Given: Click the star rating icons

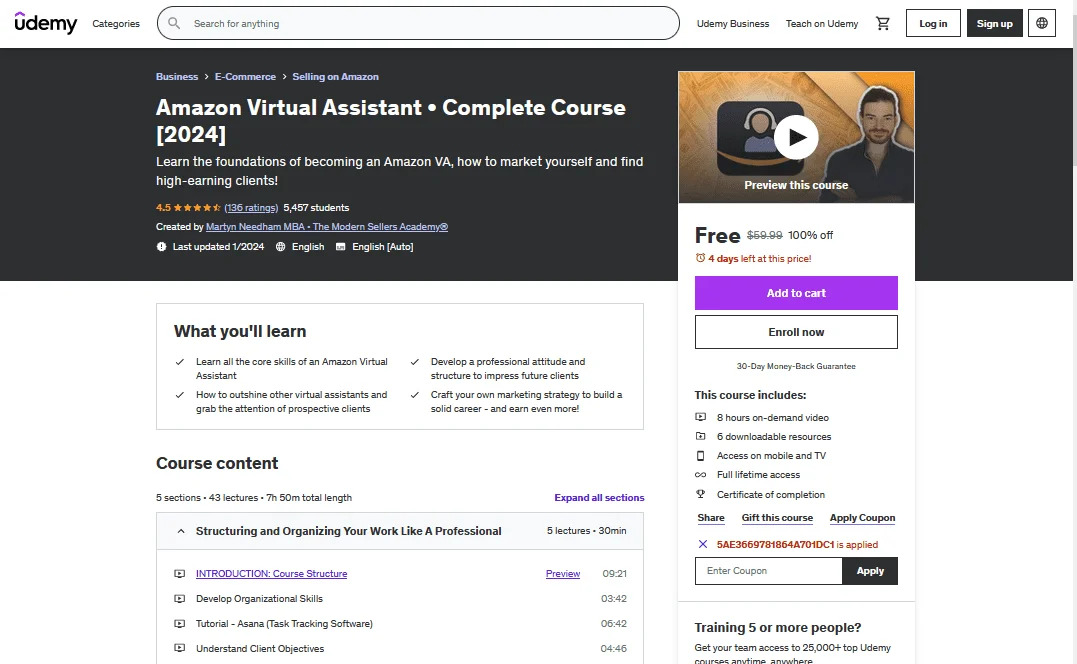Looking at the screenshot, I should [x=197, y=207].
